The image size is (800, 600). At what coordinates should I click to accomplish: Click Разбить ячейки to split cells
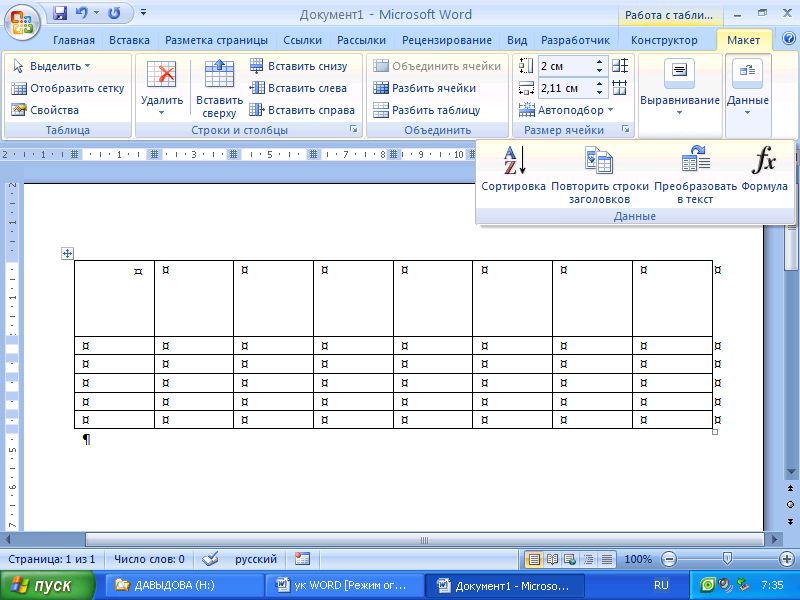(x=424, y=88)
